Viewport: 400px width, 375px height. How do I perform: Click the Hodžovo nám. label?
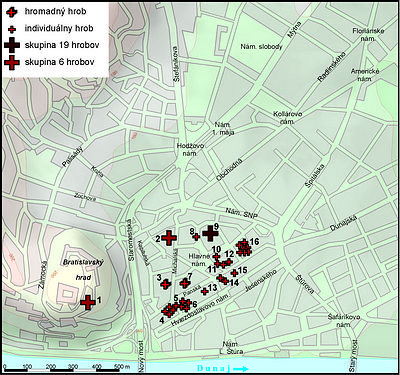click(190, 150)
